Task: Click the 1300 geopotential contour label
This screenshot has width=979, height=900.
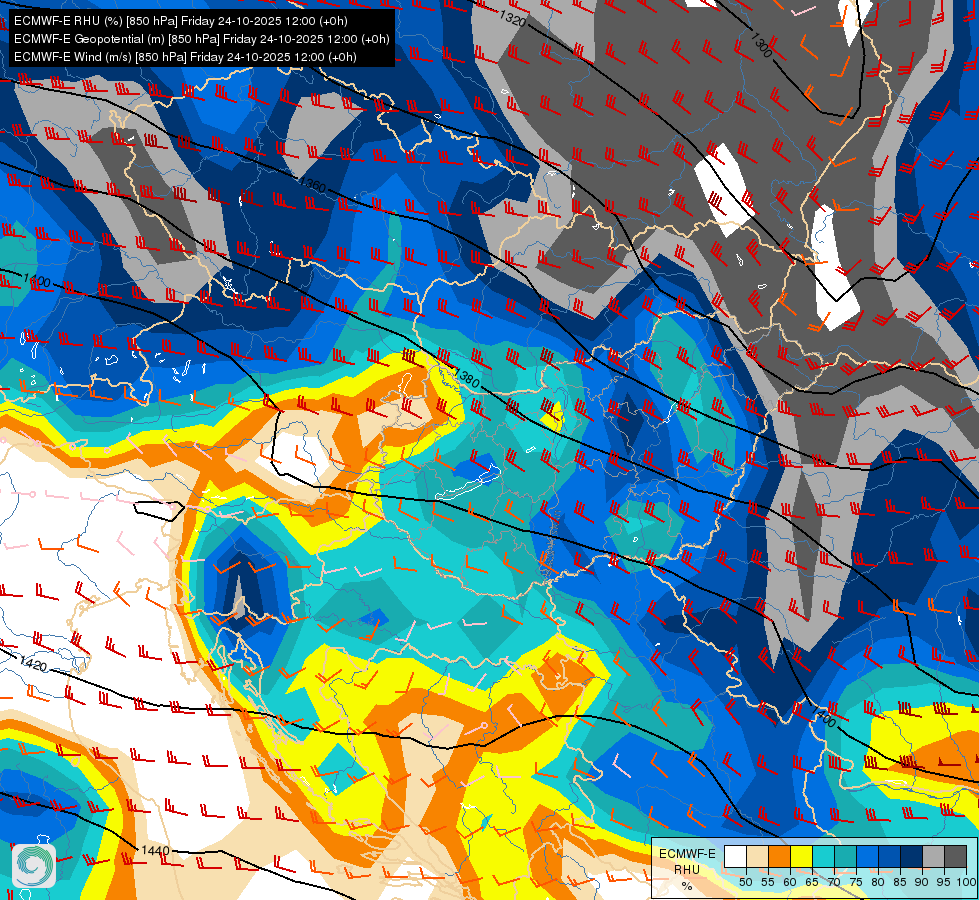Action: pyautogui.click(x=762, y=45)
